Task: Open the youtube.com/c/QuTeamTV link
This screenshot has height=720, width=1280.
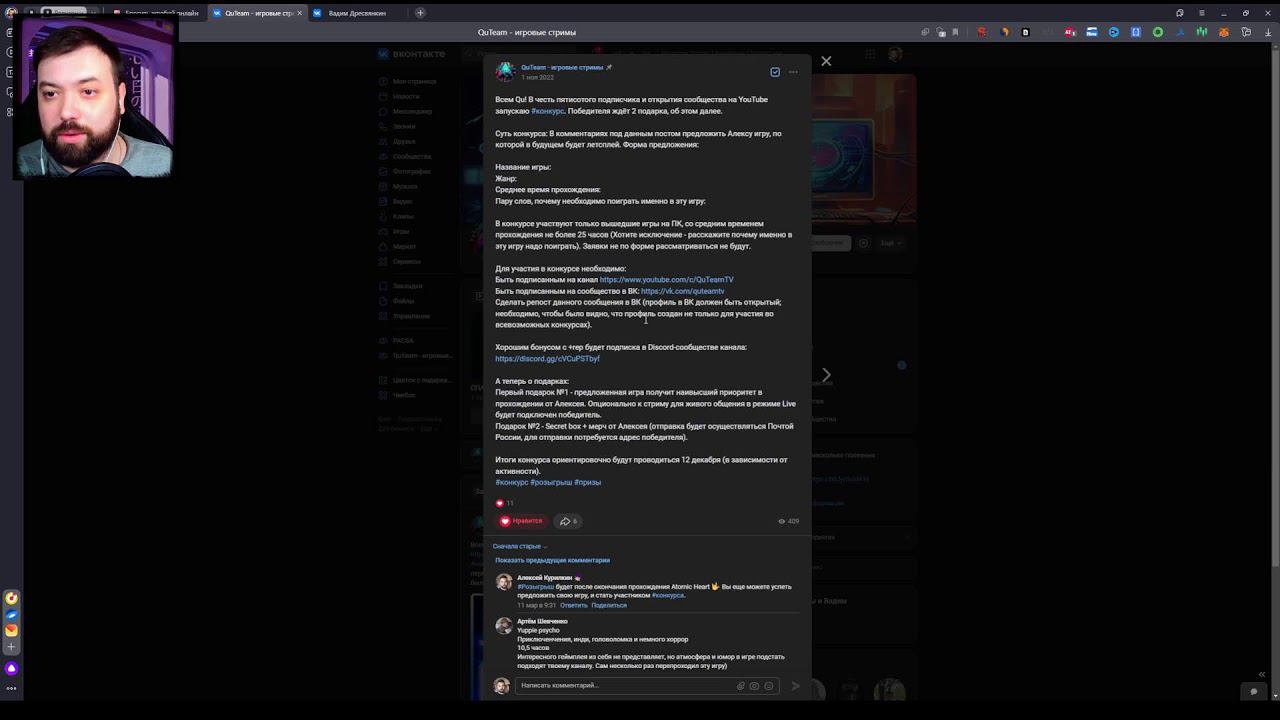Action: point(666,280)
